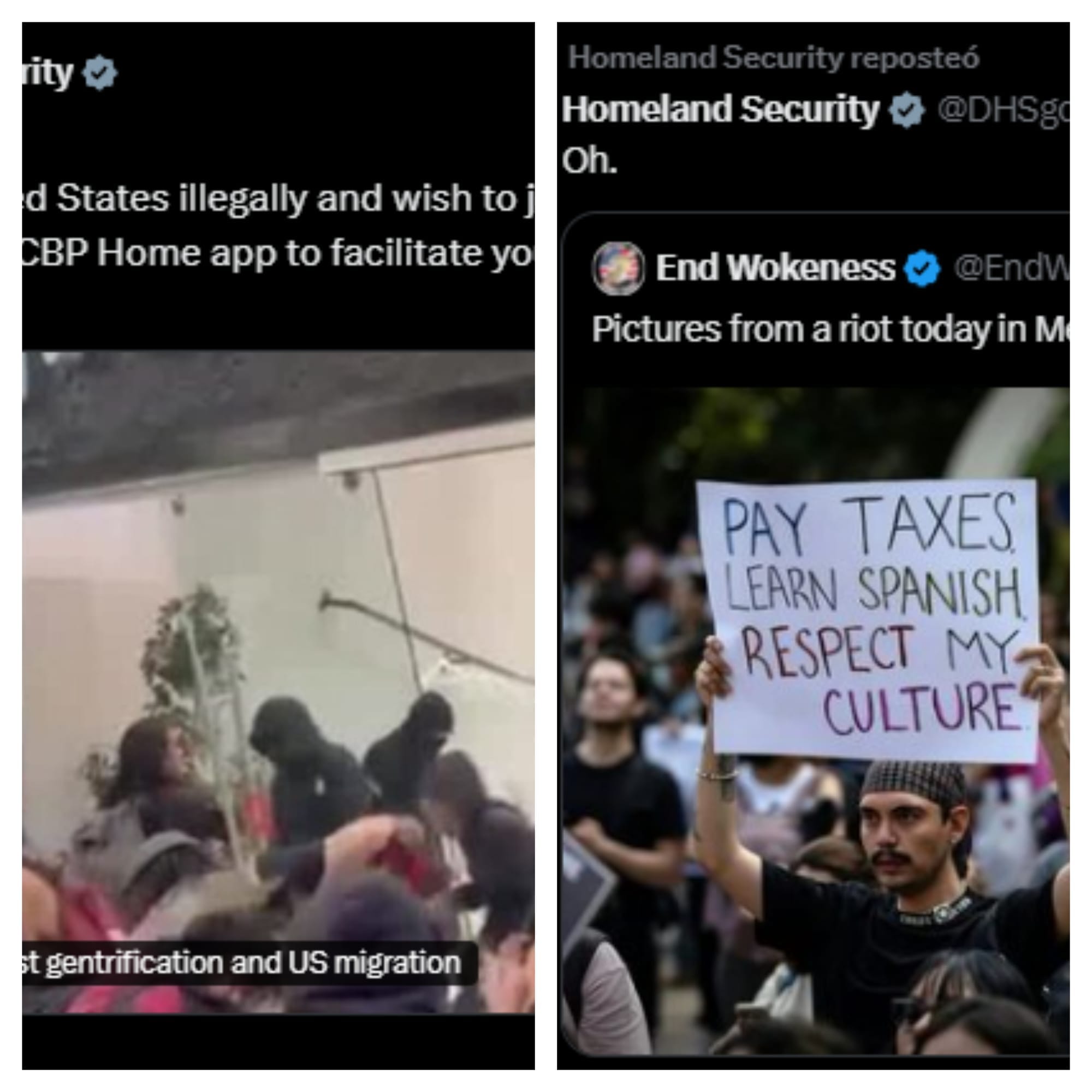Click the 'Homeland Security reposteó' label
The width and height of the screenshot is (1092, 1092).
pos(774,58)
